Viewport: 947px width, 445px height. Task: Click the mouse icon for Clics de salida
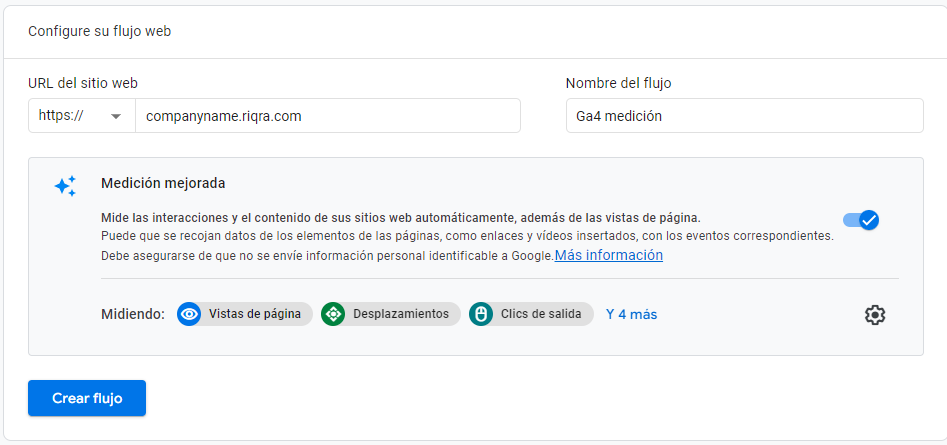point(481,314)
